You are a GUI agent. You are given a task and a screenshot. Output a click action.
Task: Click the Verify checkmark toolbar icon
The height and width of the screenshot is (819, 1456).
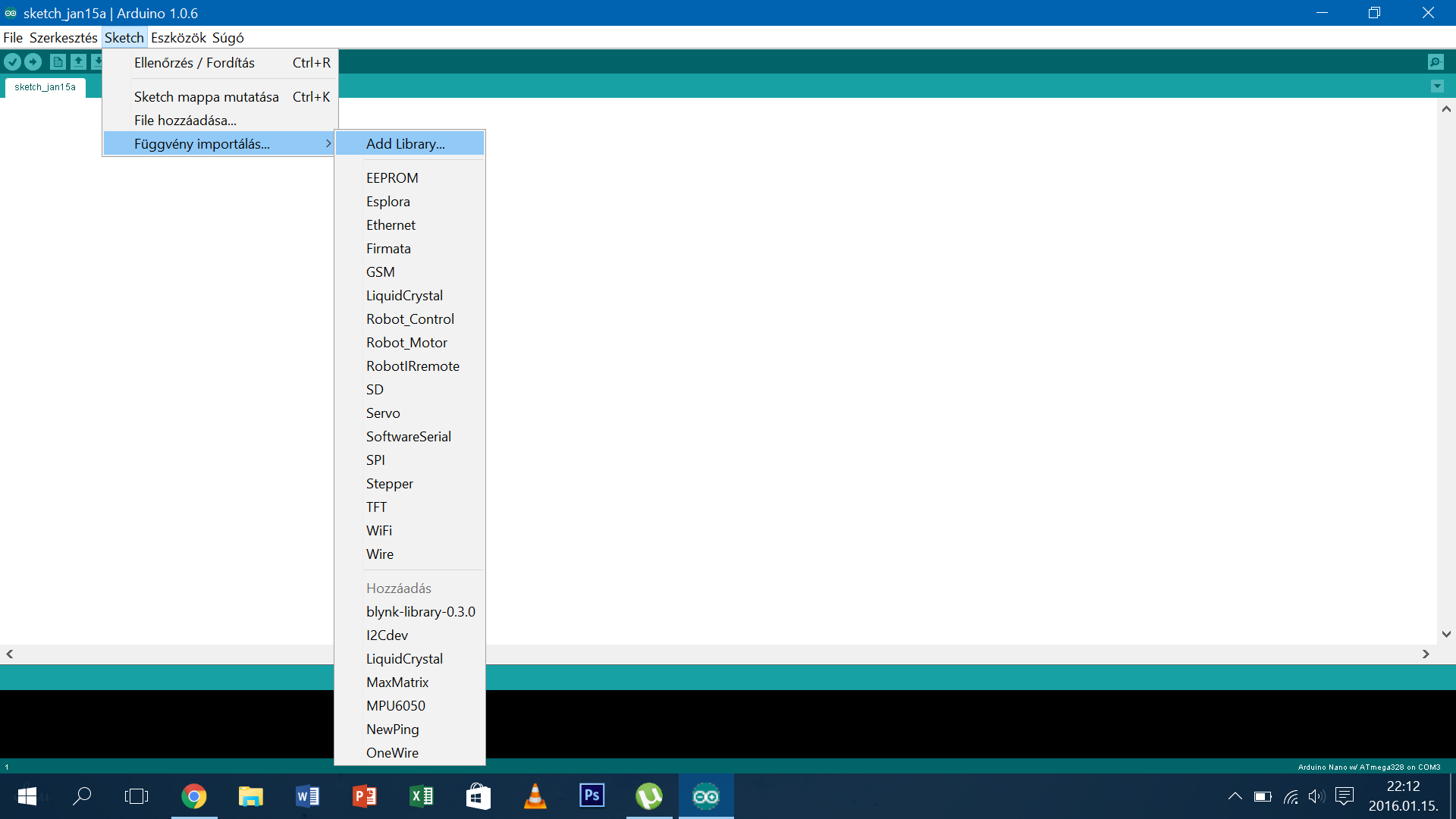pos(13,62)
